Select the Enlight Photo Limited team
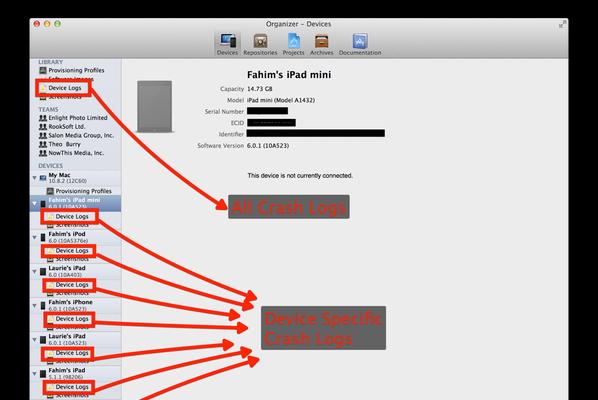Viewport: 598px width, 400px height. coord(73,118)
